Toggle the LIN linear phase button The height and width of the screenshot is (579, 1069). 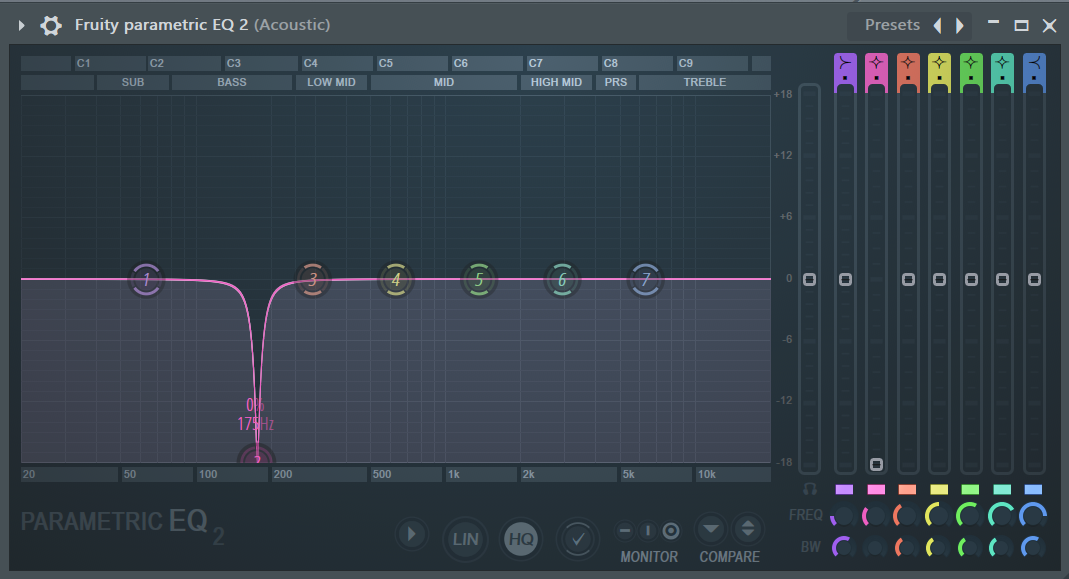[x=466, y=539]
